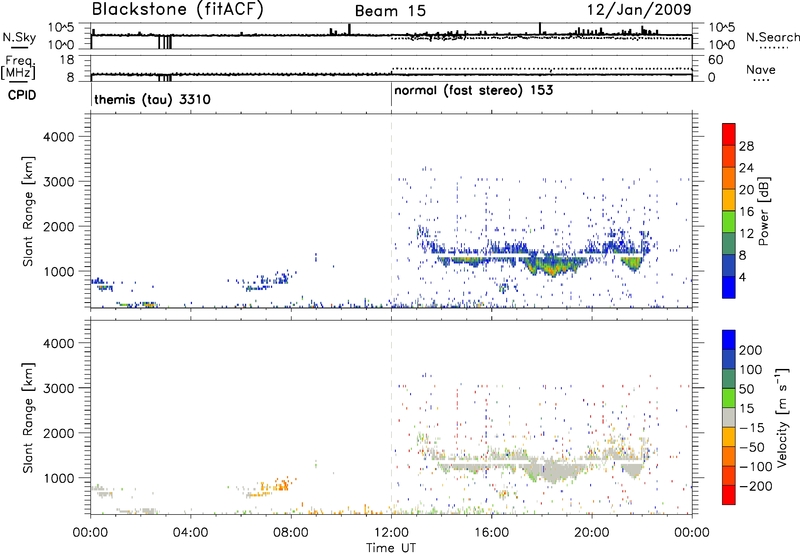Viewport: 800px width, 554px height.
Task: Click the 'Power [dB]' colorbar title
Action: click(763, 211)
